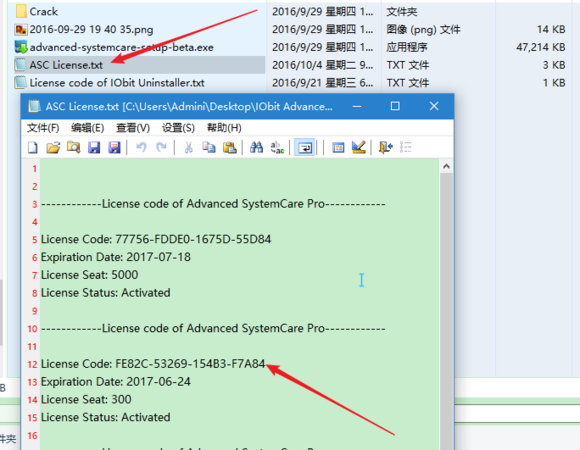Undo the last edit
The image size is (580, 450).
141,148
